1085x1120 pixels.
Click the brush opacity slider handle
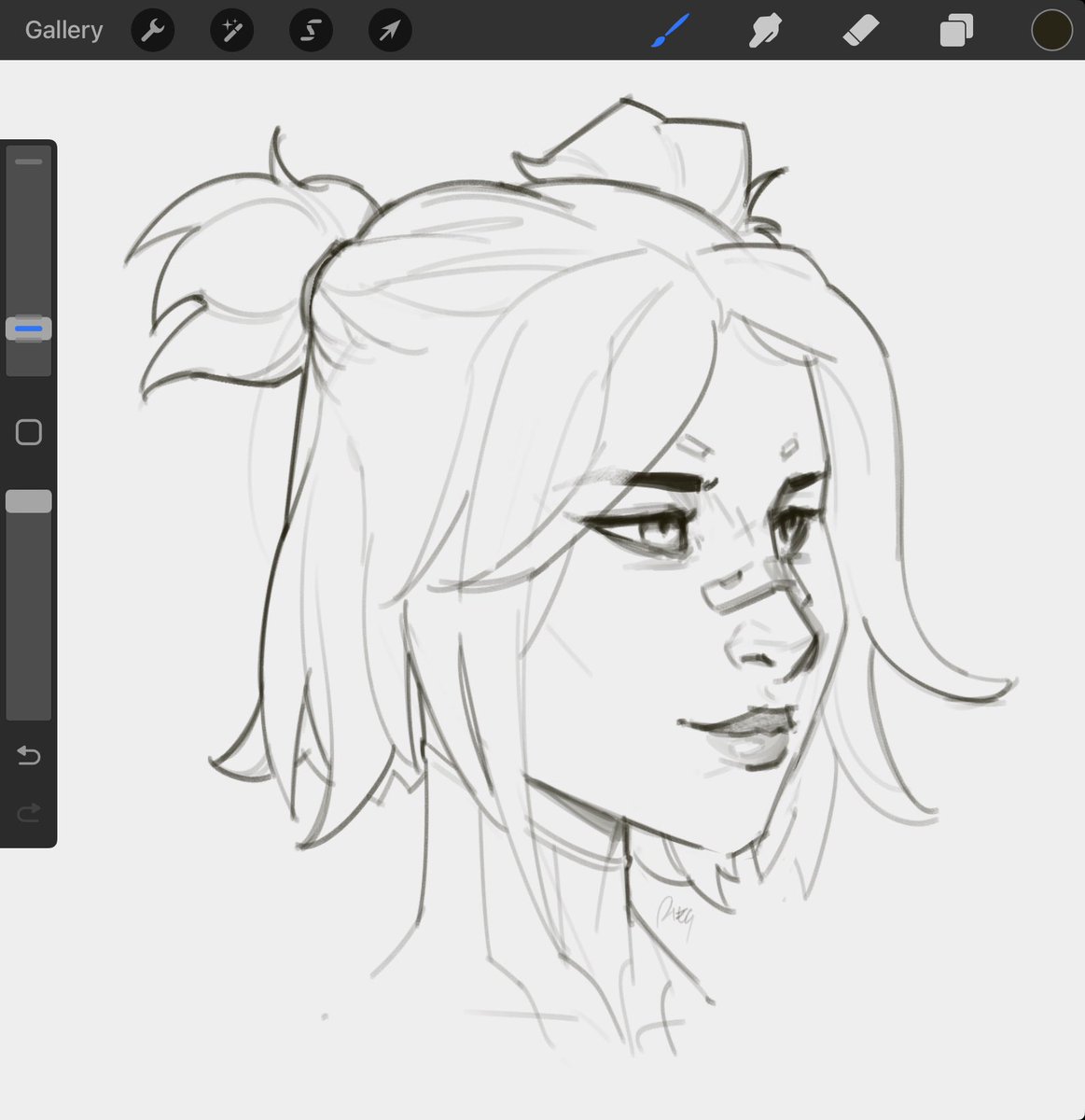(x=29, y=501)
